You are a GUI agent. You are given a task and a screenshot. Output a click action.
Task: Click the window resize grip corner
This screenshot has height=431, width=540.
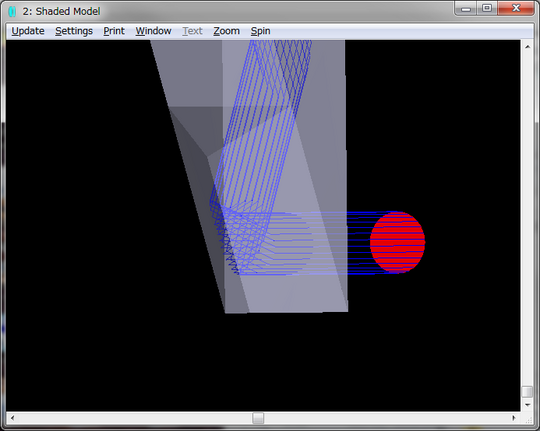(529, 419)
